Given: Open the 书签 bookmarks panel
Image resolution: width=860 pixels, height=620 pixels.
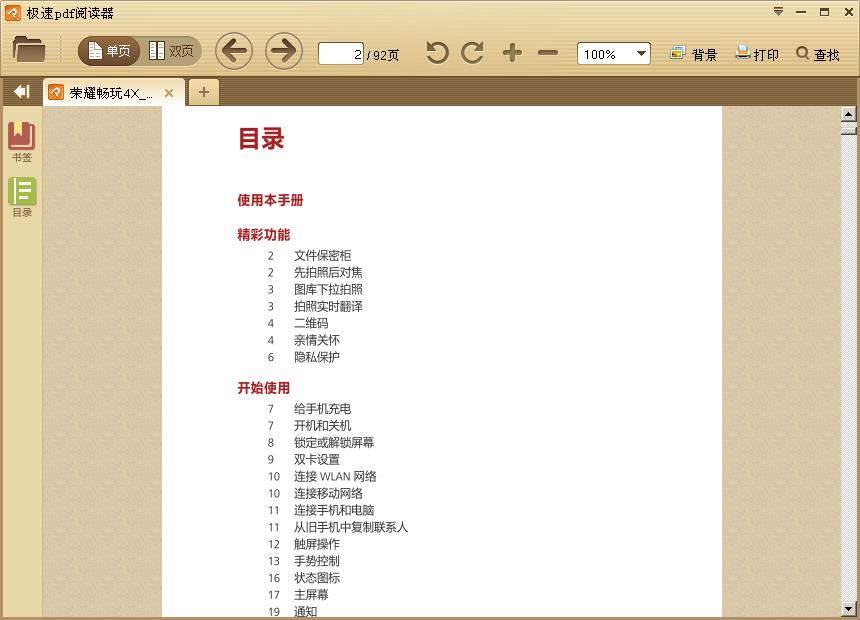Looking at the screenshot, I should 21,142.
